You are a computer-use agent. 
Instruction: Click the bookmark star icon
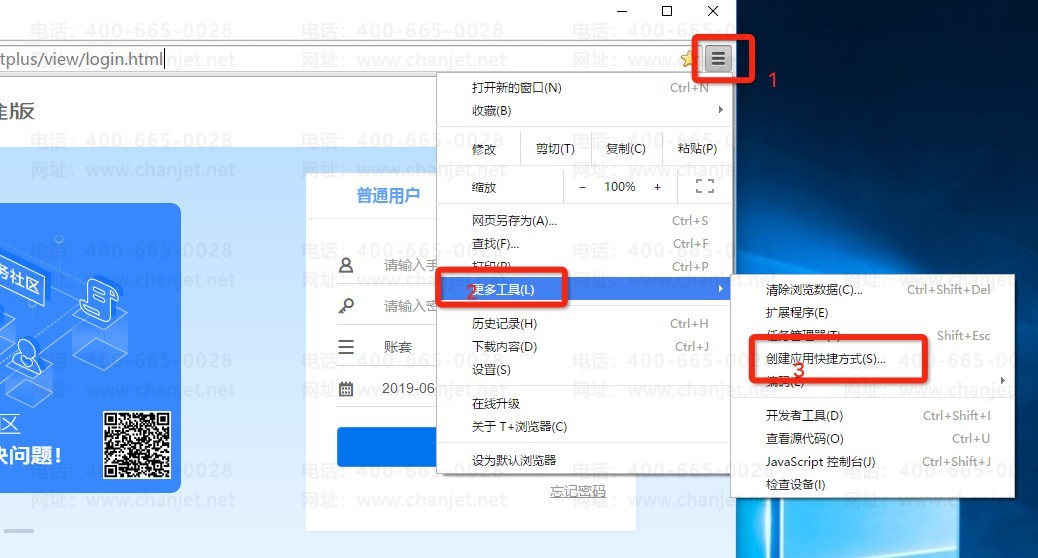[690, 59]
